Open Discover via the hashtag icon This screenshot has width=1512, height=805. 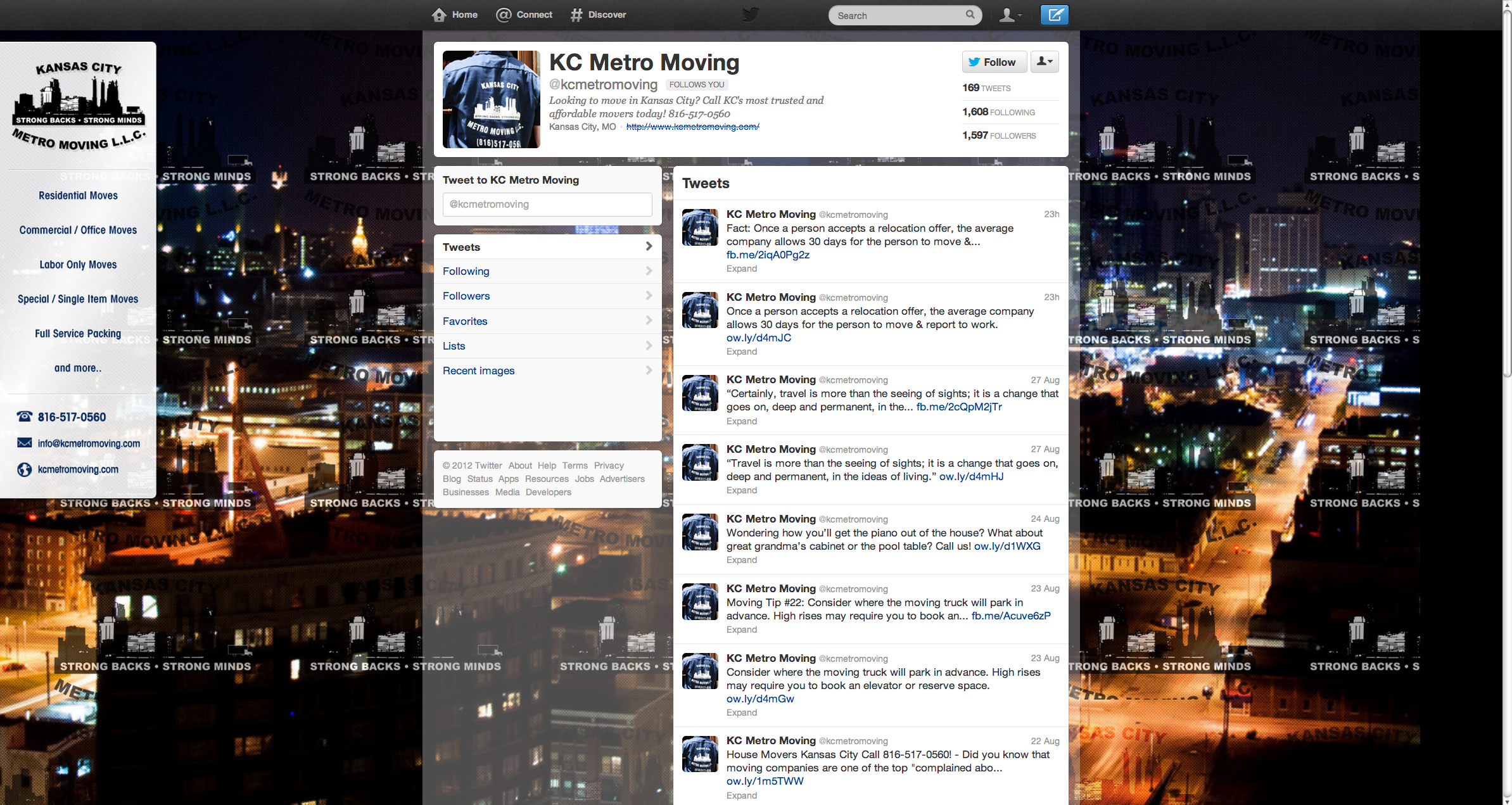(x=576, y=15)
